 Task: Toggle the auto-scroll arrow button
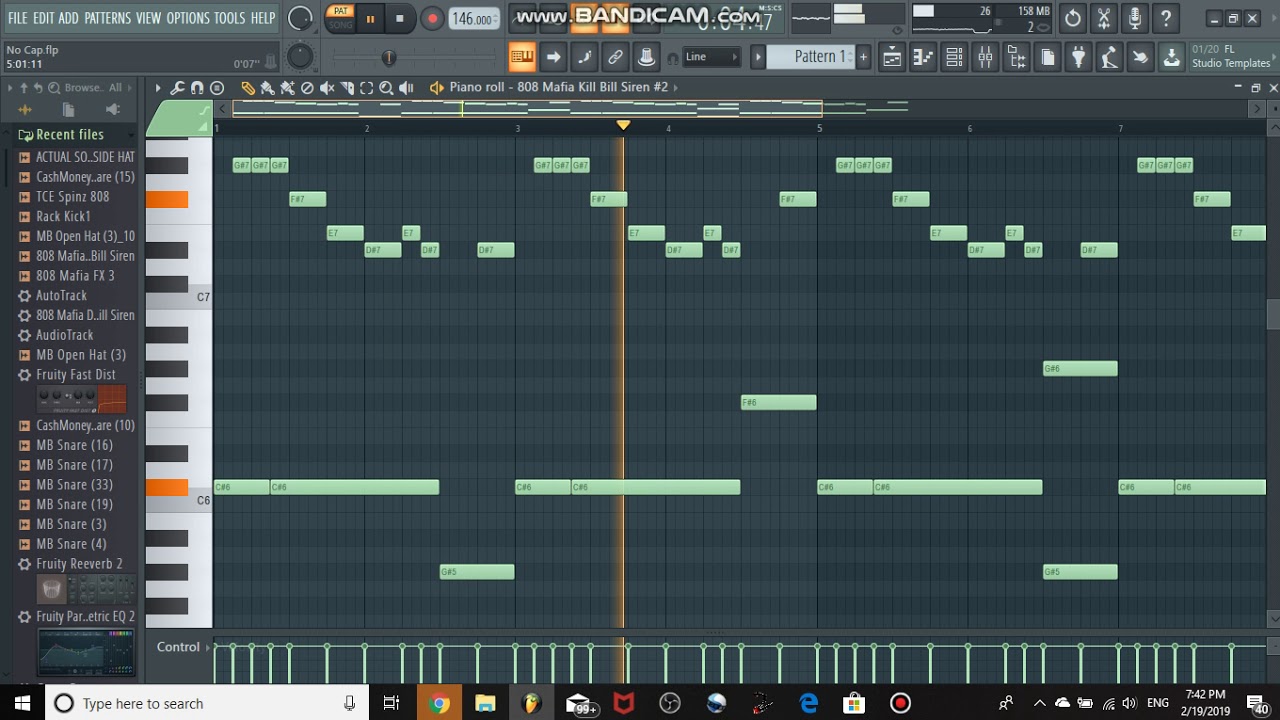[x=553, y=57]
